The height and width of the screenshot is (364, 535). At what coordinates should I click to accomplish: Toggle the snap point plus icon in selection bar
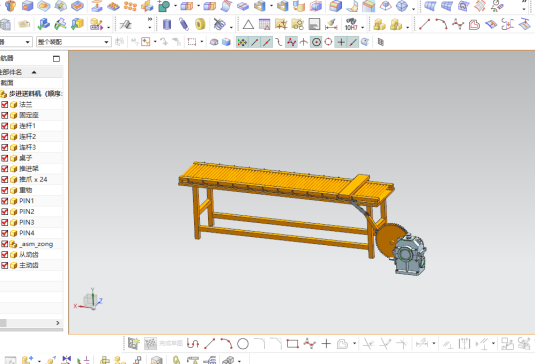pos(341,42)
